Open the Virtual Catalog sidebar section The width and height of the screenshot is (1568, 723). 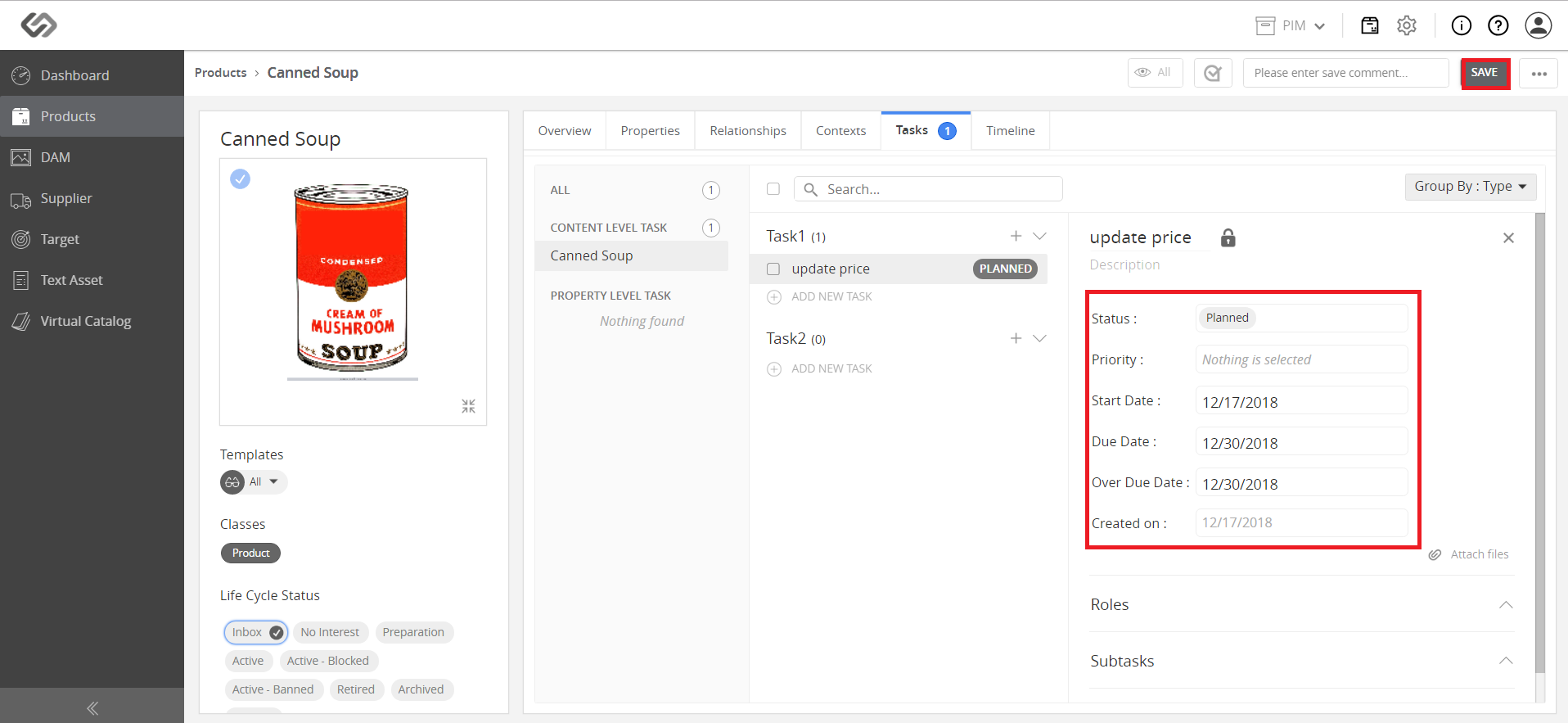pos(92,321)
